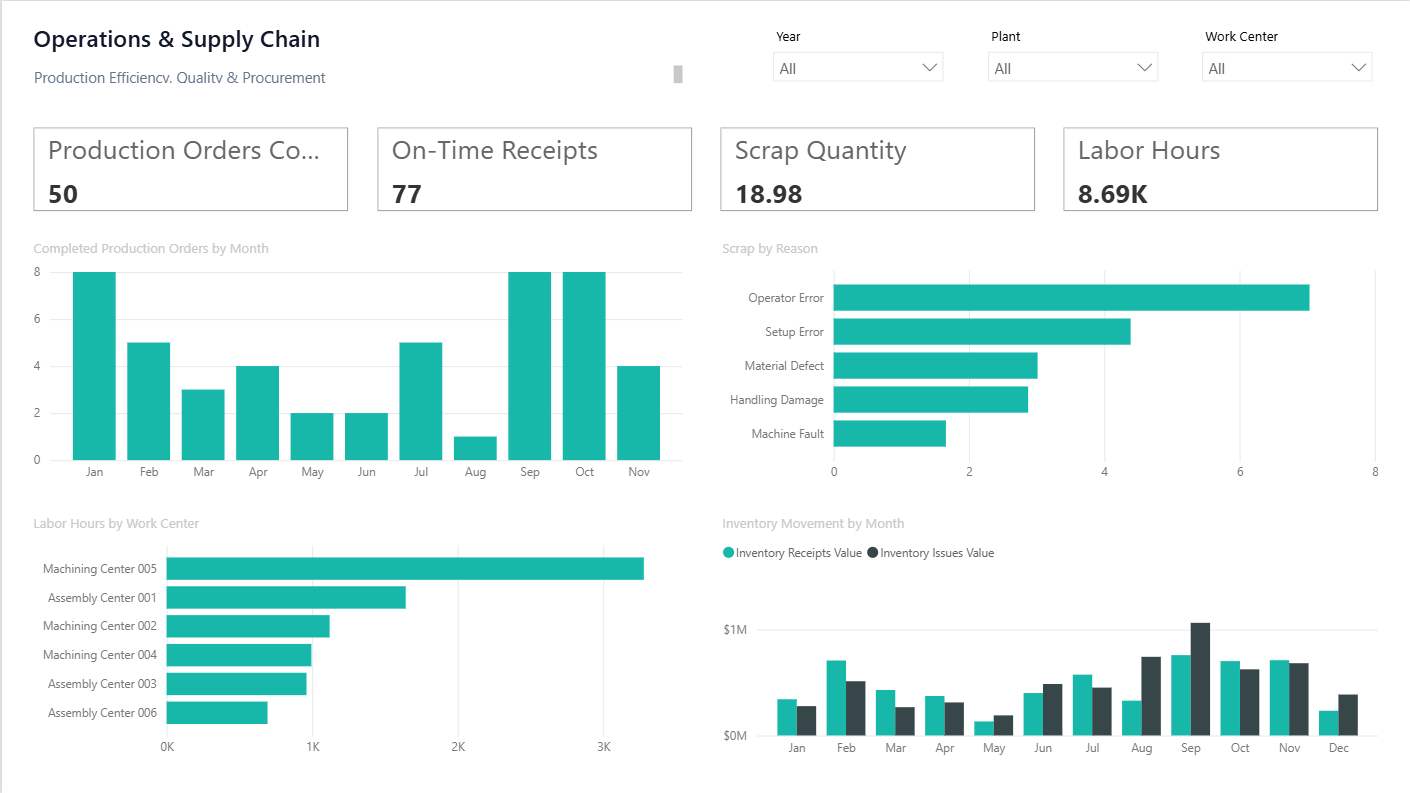Click the Jan bar in Completed Production Orders

click(x=95, y=366)
